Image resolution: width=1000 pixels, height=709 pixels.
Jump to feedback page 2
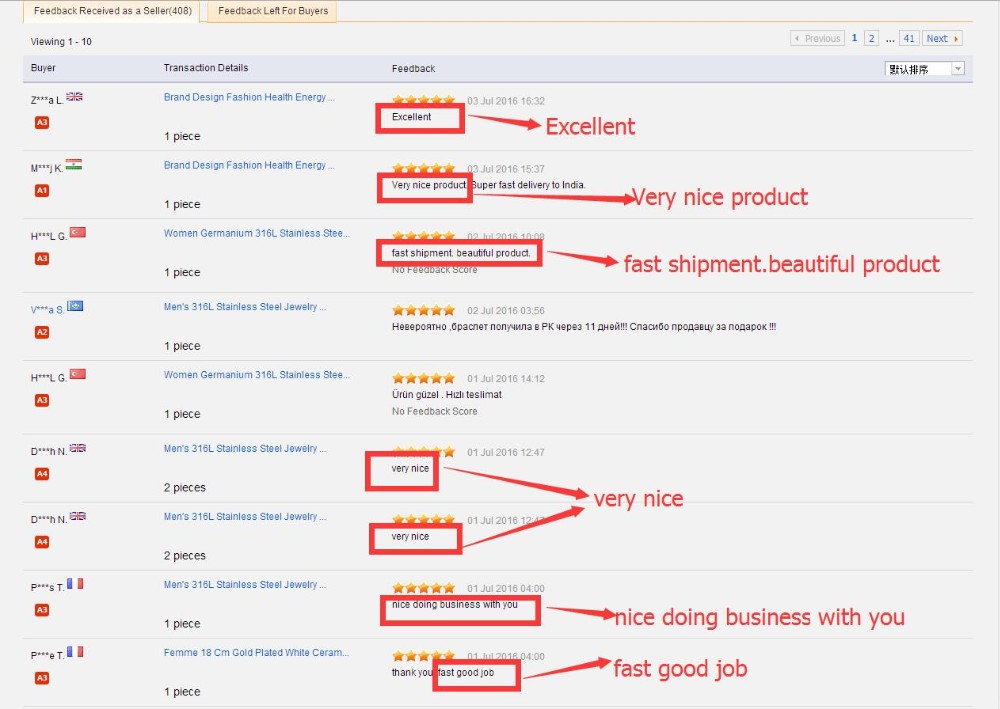tap(872, 39)
